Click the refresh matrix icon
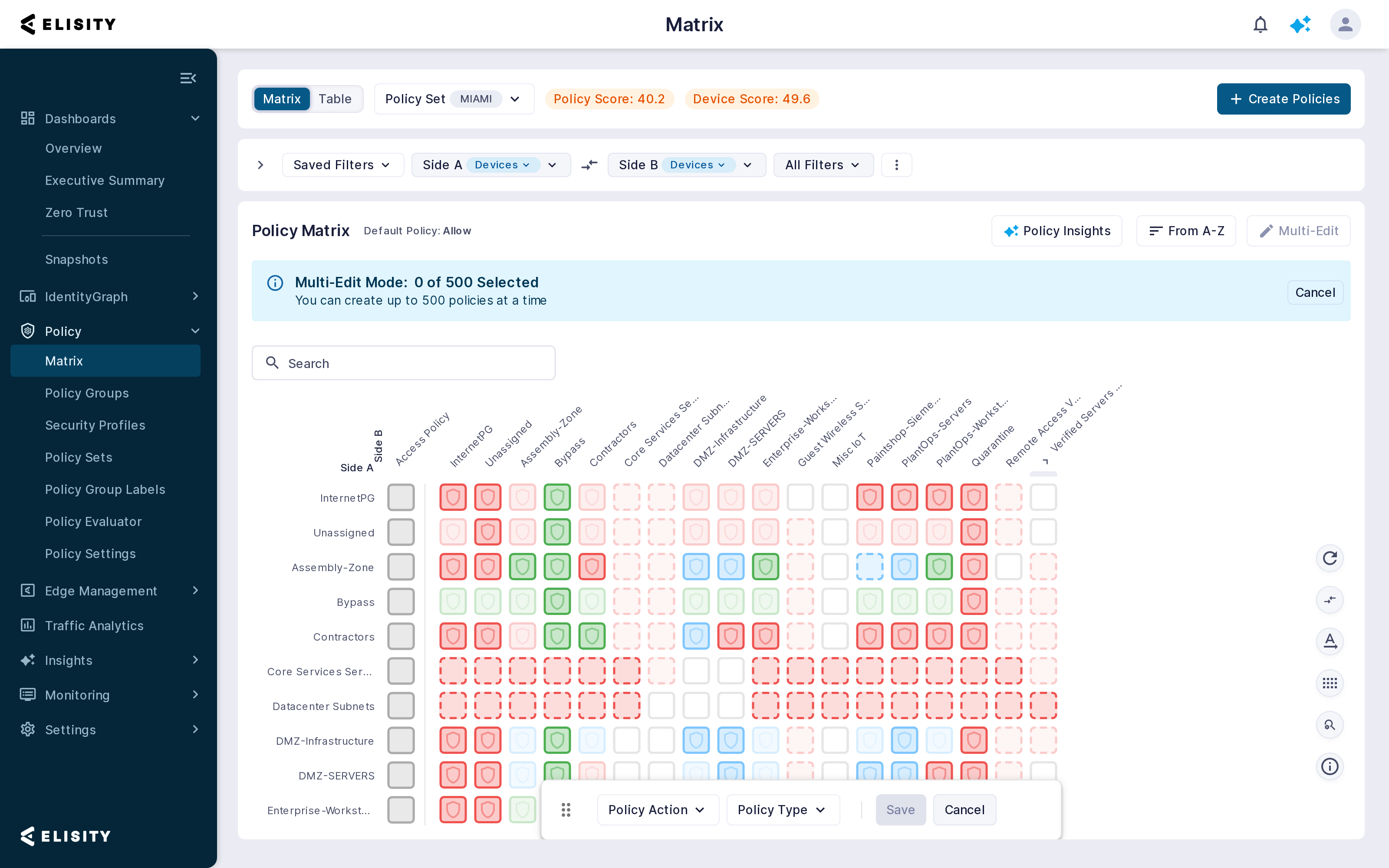Image resolution: width=1389 pixels, height=868 pixels. tap(1329, 558)
